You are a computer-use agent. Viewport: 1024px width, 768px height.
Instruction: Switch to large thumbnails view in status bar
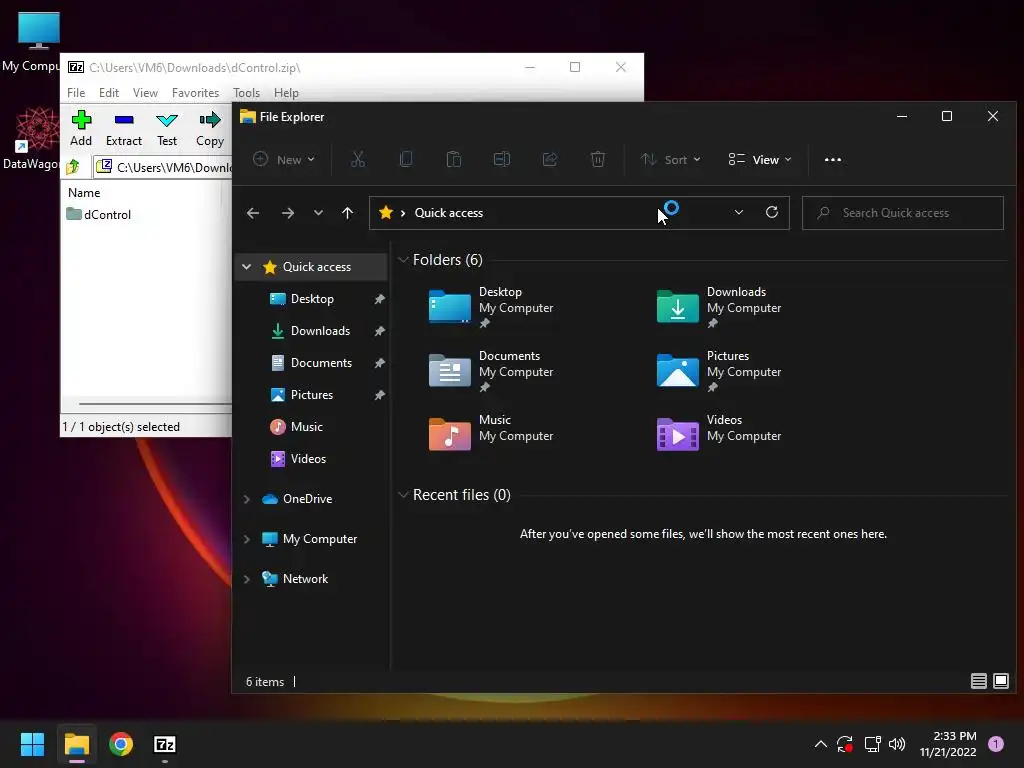click(x=1000, y=681)
